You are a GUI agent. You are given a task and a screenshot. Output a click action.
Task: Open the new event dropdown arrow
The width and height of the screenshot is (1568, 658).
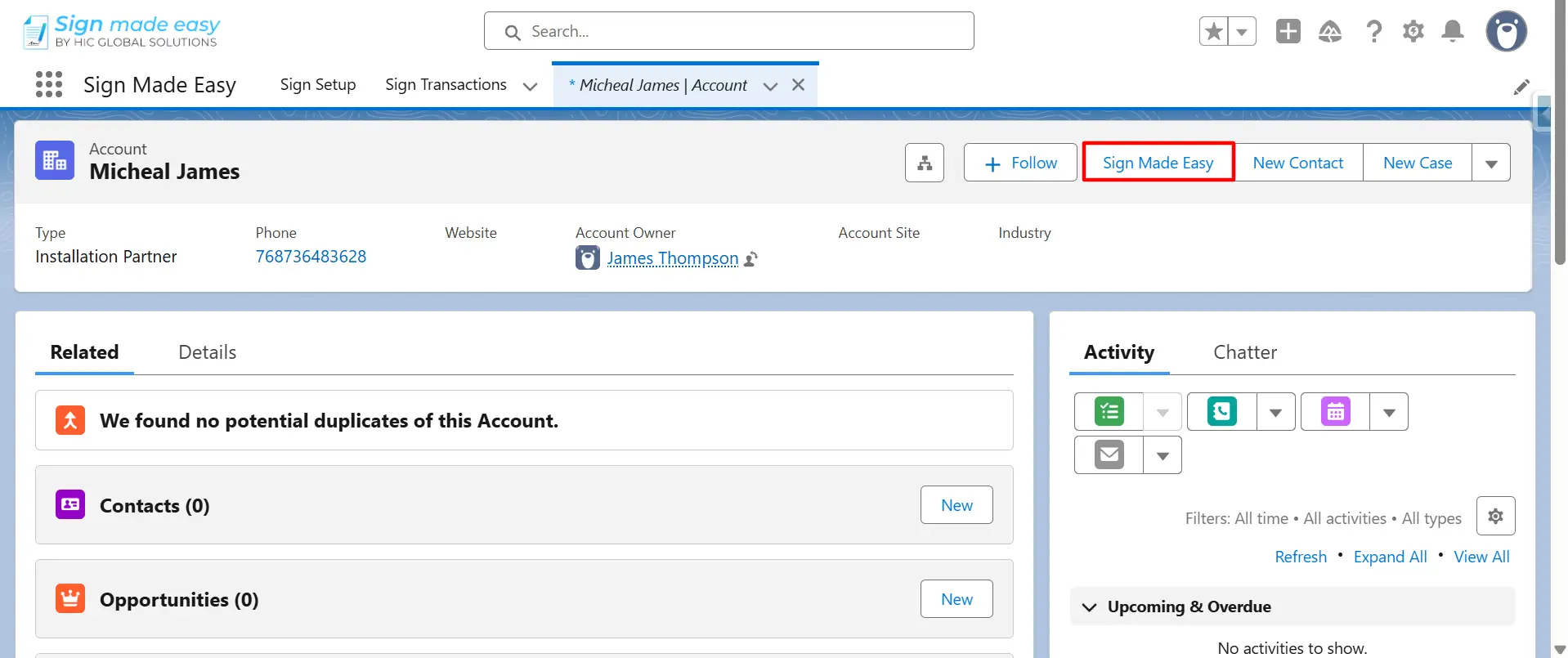click(1389, 411)
